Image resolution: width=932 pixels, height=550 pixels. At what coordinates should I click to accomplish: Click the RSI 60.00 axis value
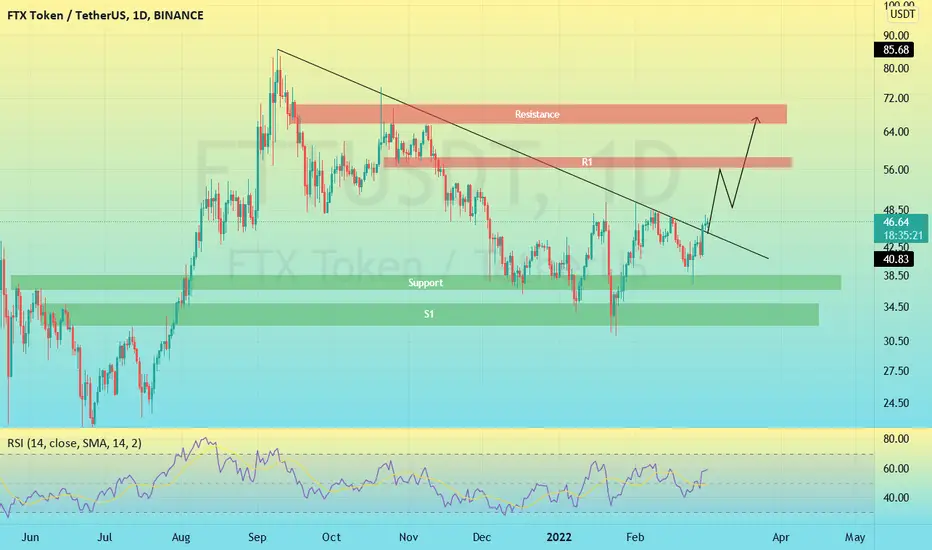point(896,469)
